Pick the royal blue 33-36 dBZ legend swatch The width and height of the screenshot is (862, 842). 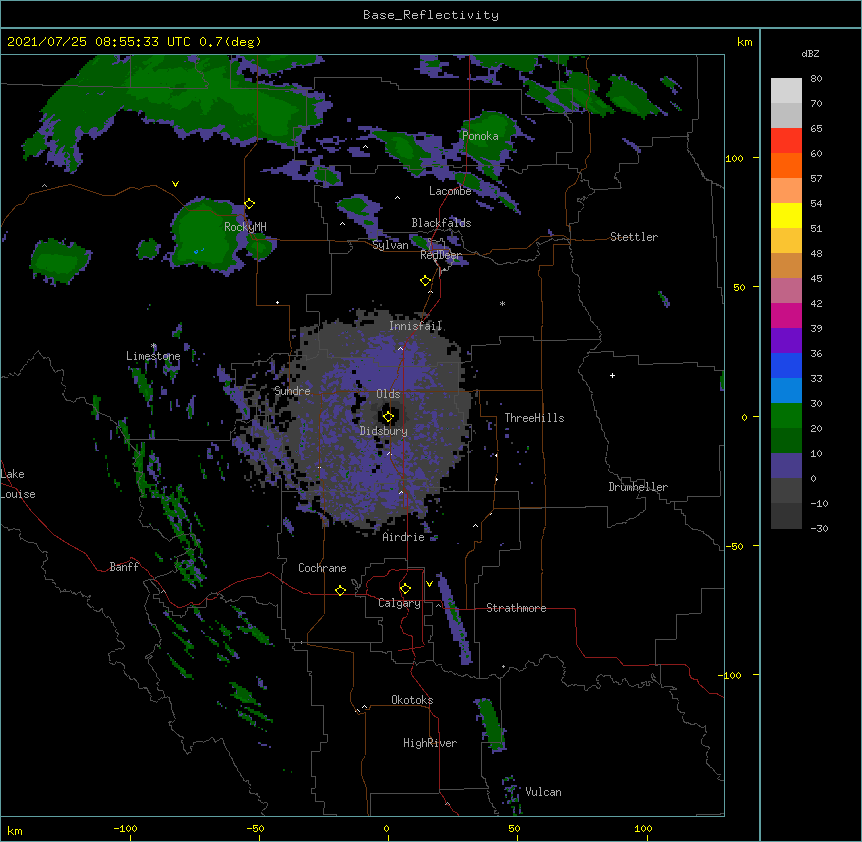[x=786, y=365]
